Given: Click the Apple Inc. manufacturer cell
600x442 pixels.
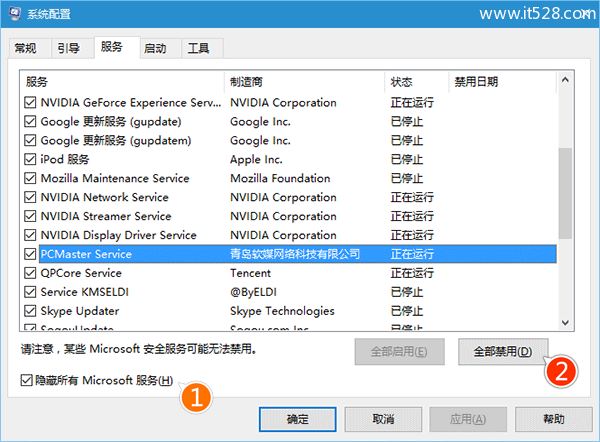Looking at the screenshot, I should [x=256, y=159].
